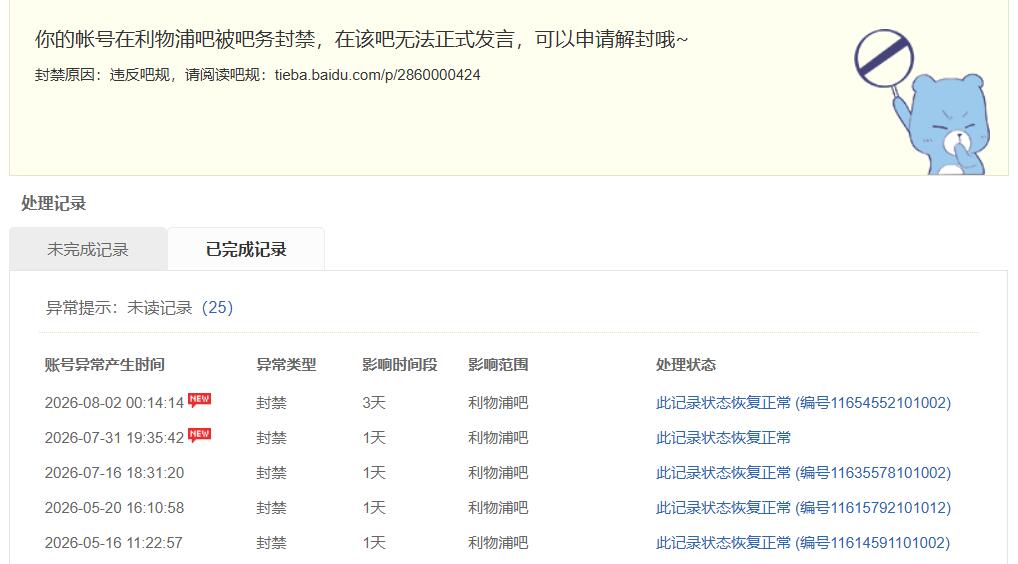Click 利物浦吧 in the 2026-07-31 row

click(x=498, y=438)
